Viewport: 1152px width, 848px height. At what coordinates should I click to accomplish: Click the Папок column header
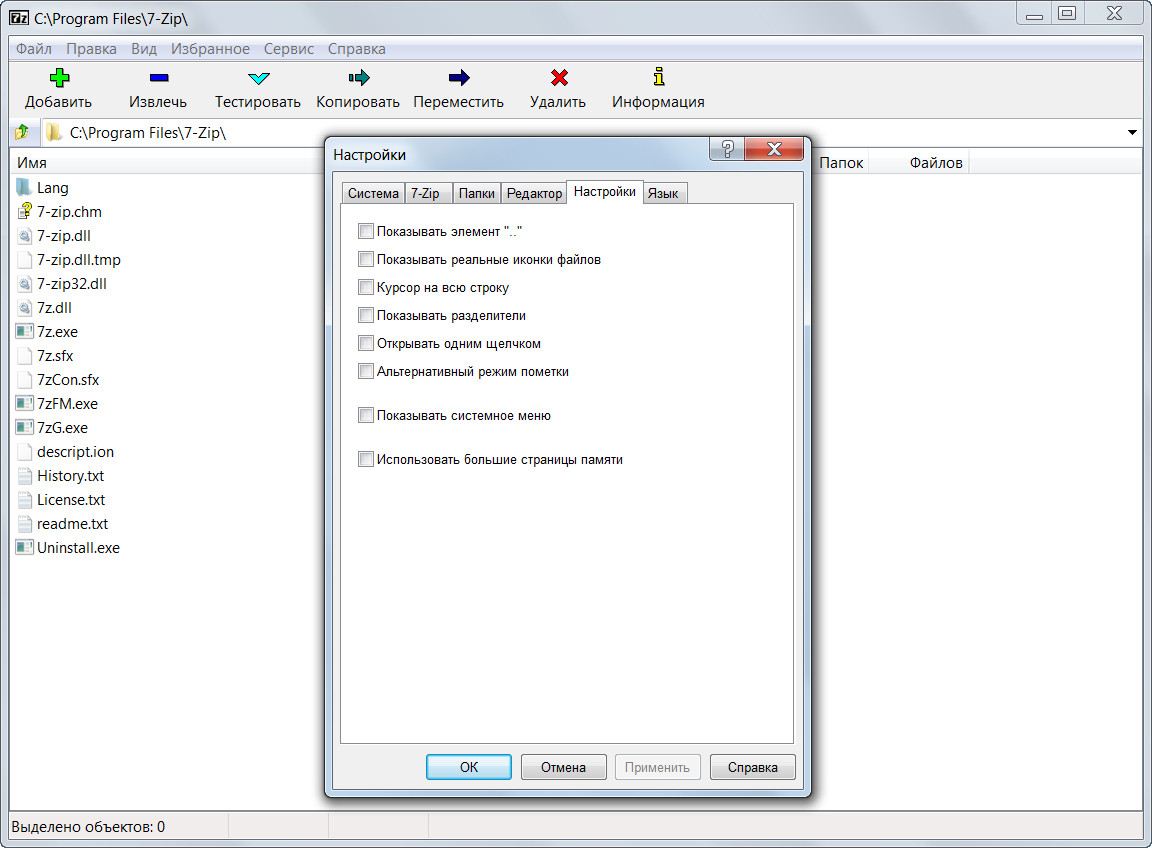pos(841,162)
